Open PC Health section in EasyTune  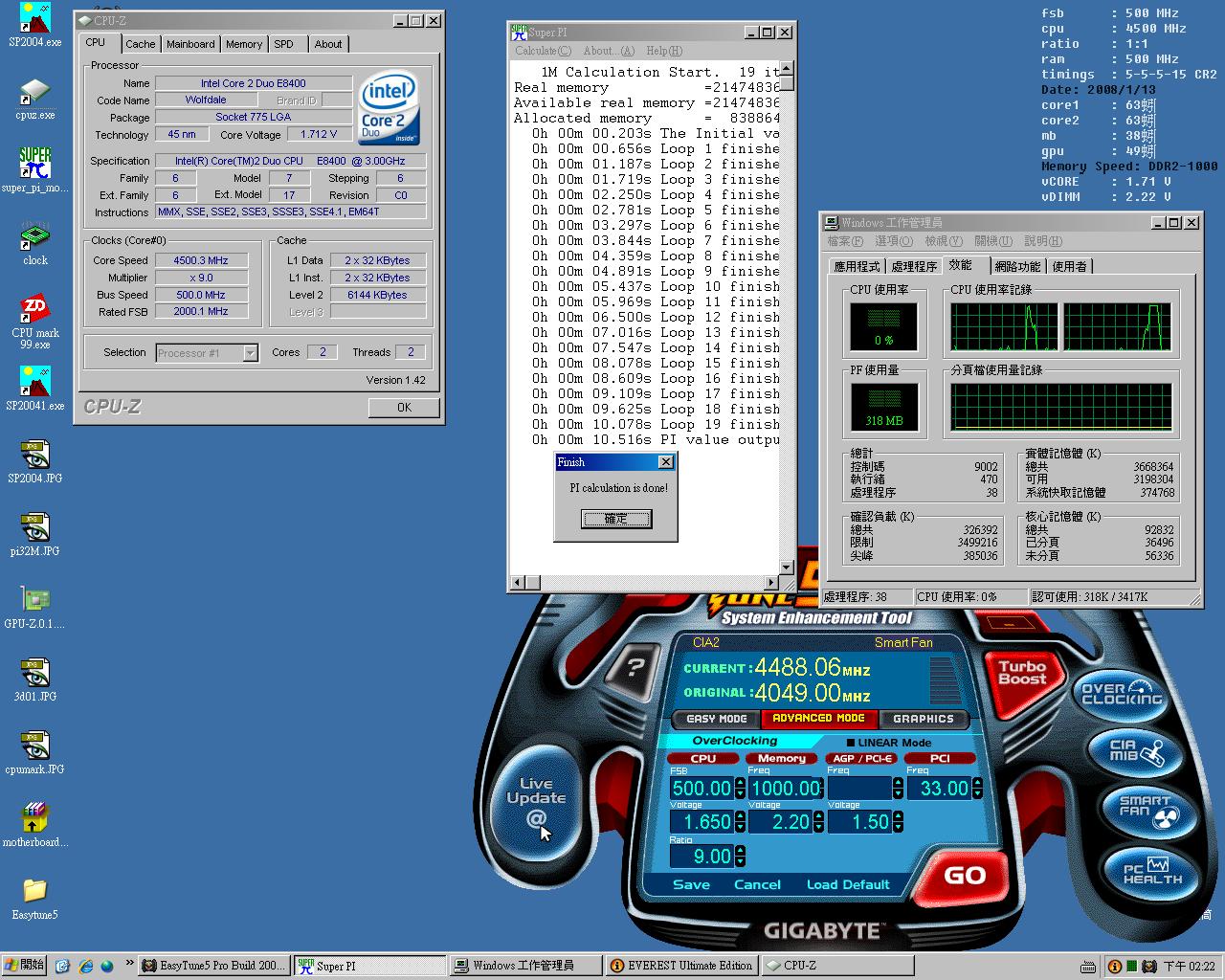click(x=1152, y=871)
